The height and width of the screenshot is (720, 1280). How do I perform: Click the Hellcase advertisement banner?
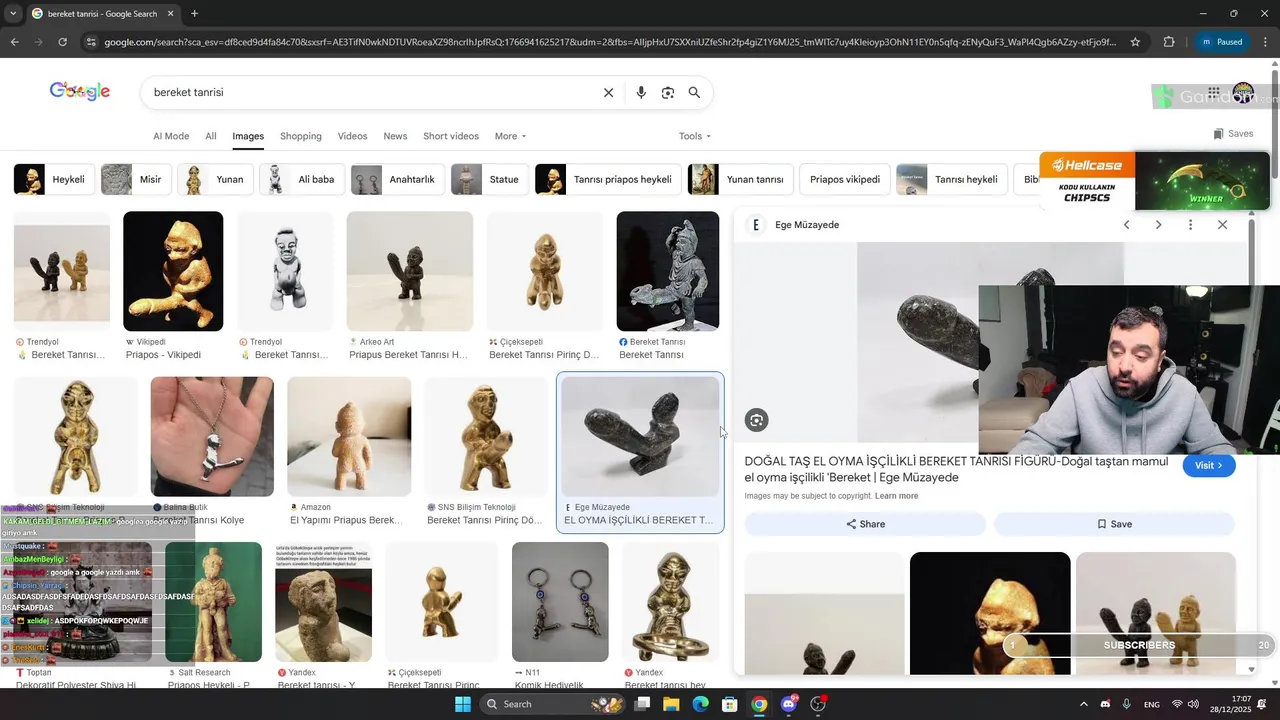click(x=1154, y=181)
